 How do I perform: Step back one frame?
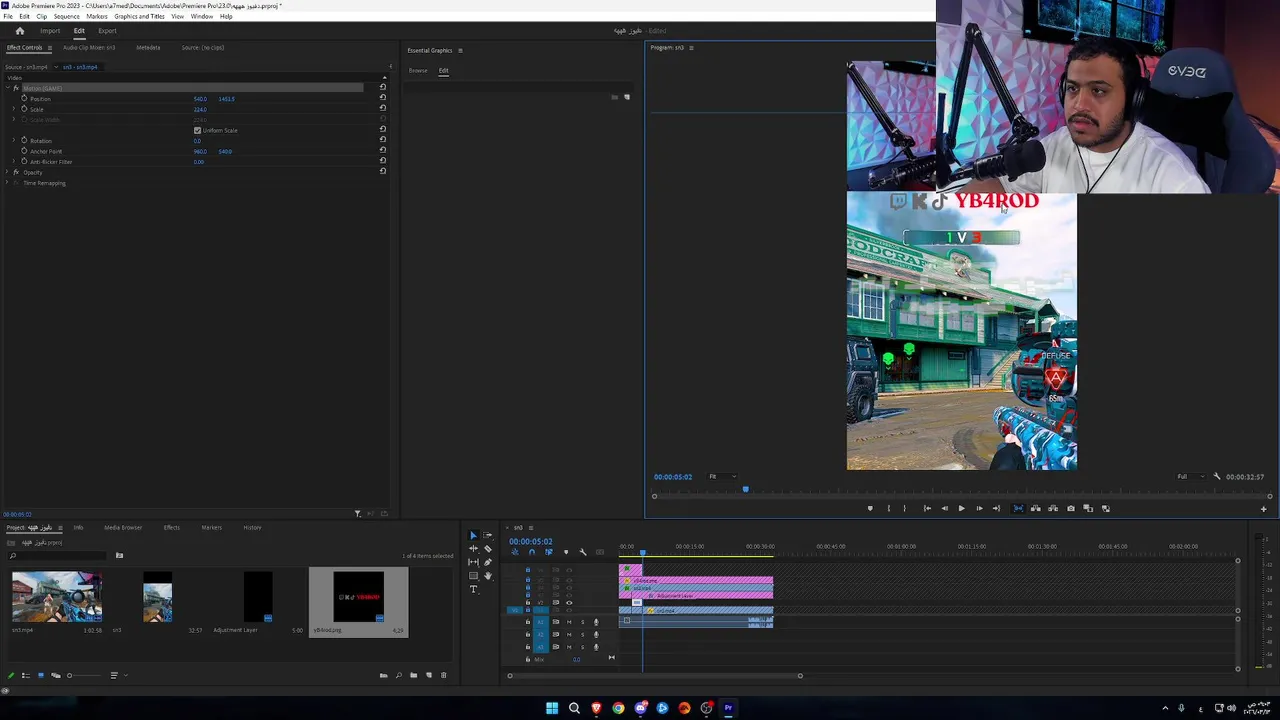944,508
